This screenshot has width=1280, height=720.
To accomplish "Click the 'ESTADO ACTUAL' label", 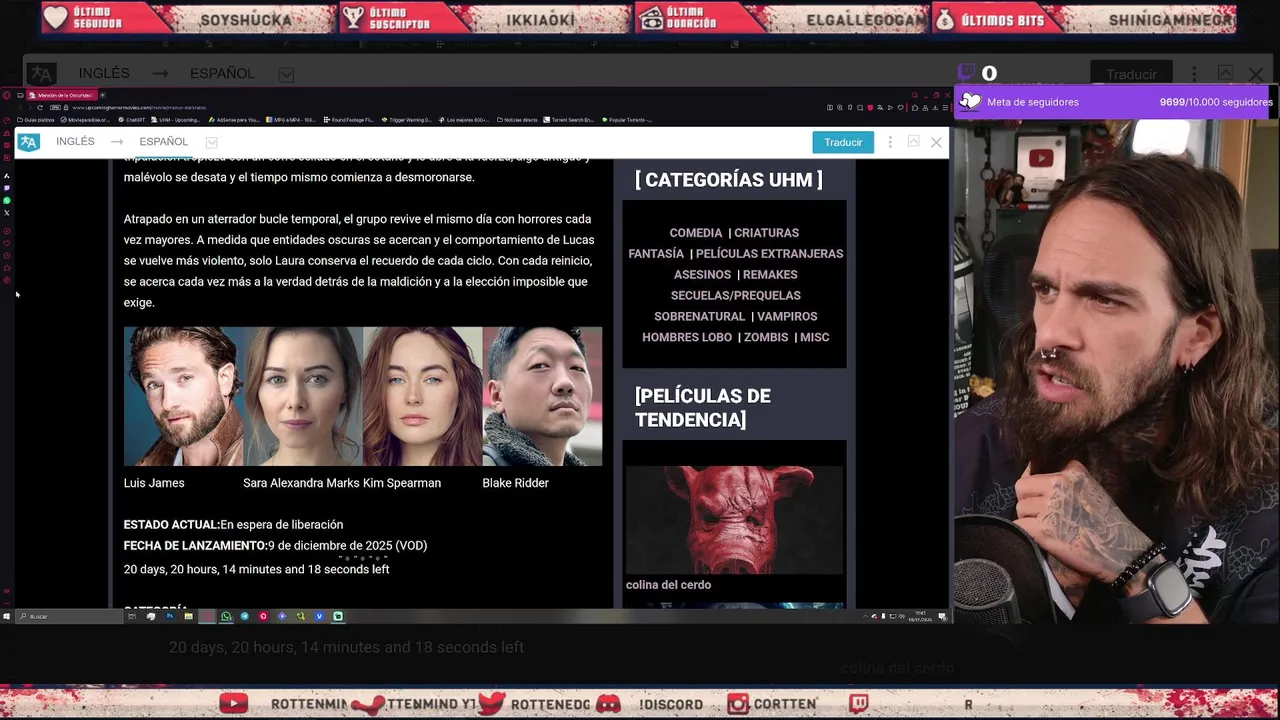I will point(171,525).
